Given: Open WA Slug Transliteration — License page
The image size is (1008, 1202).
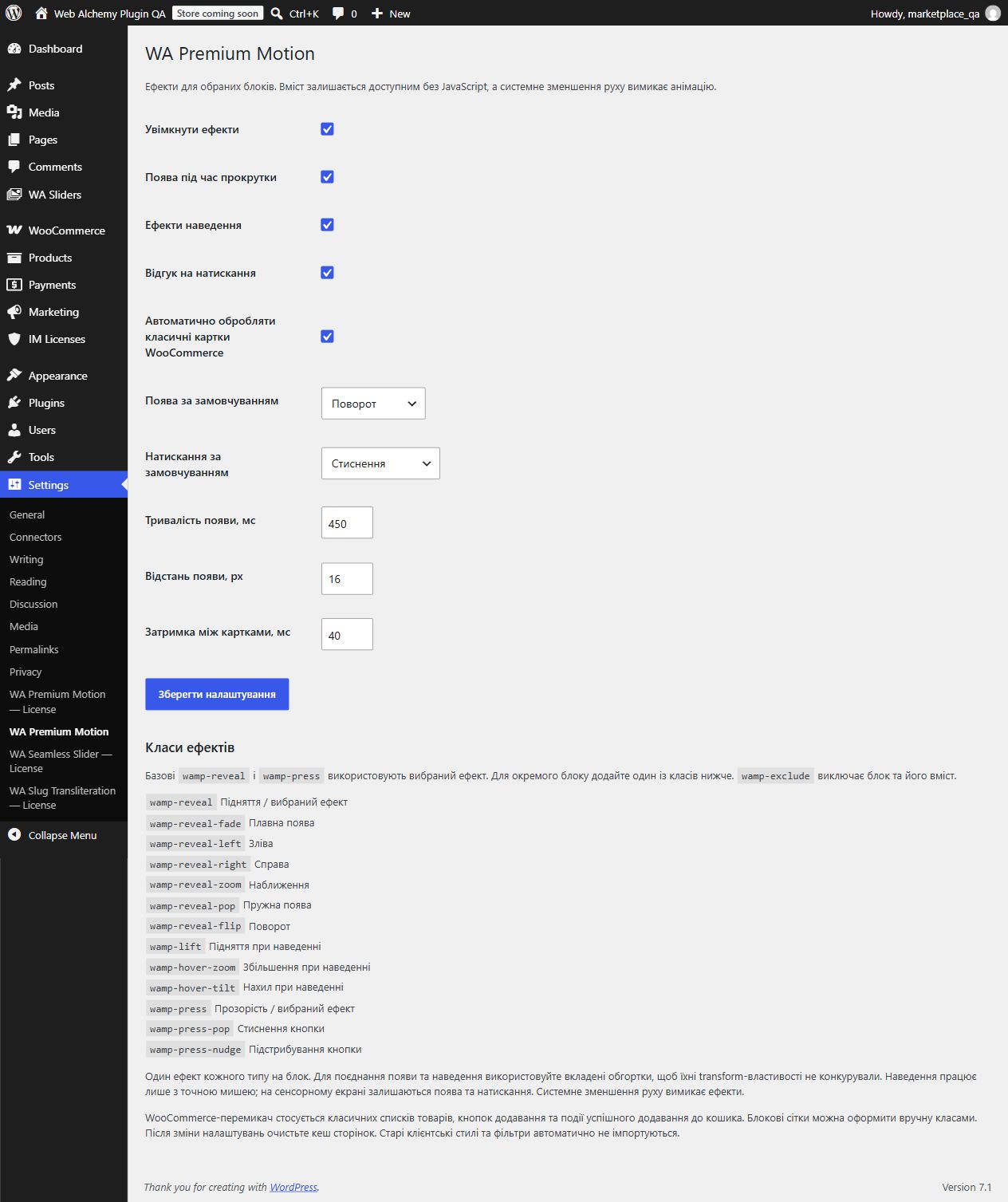Looking at the screenshot, I should (x=62, y=798).
